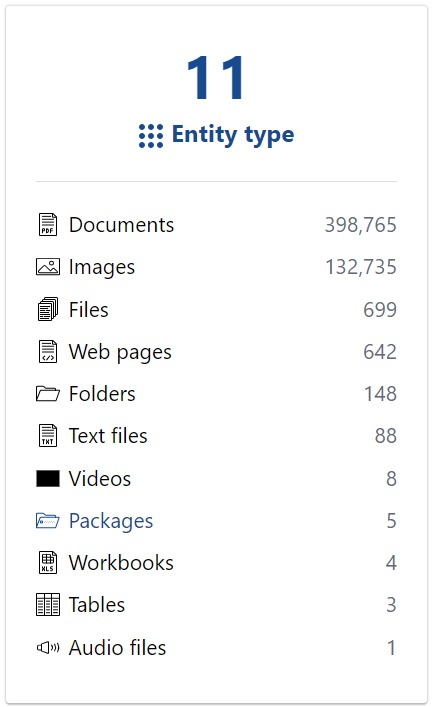
Task: Open the Text files entity type
Action: point(108,436)
